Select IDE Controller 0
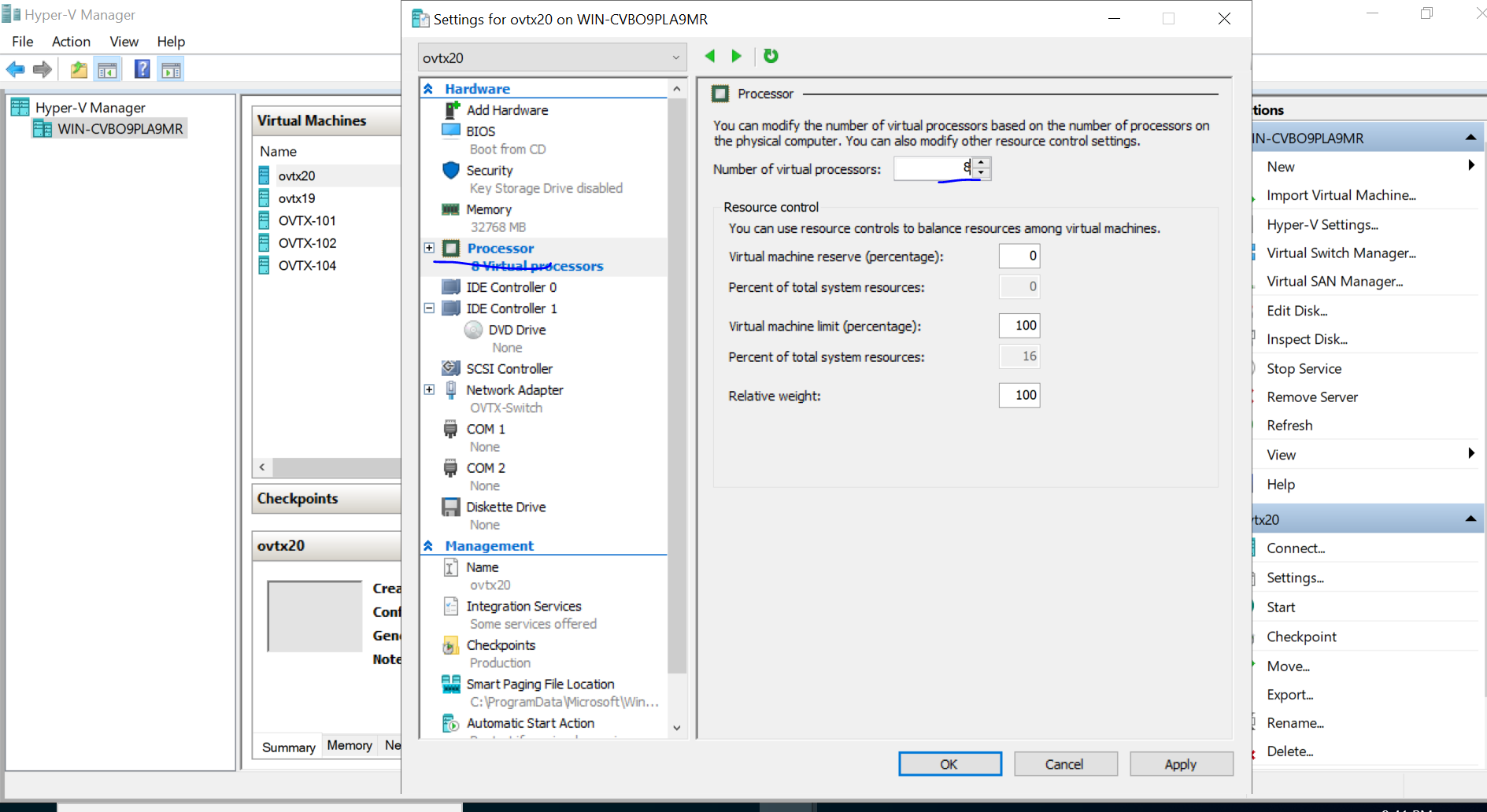 pyautogui.click(x=512, y=287)
